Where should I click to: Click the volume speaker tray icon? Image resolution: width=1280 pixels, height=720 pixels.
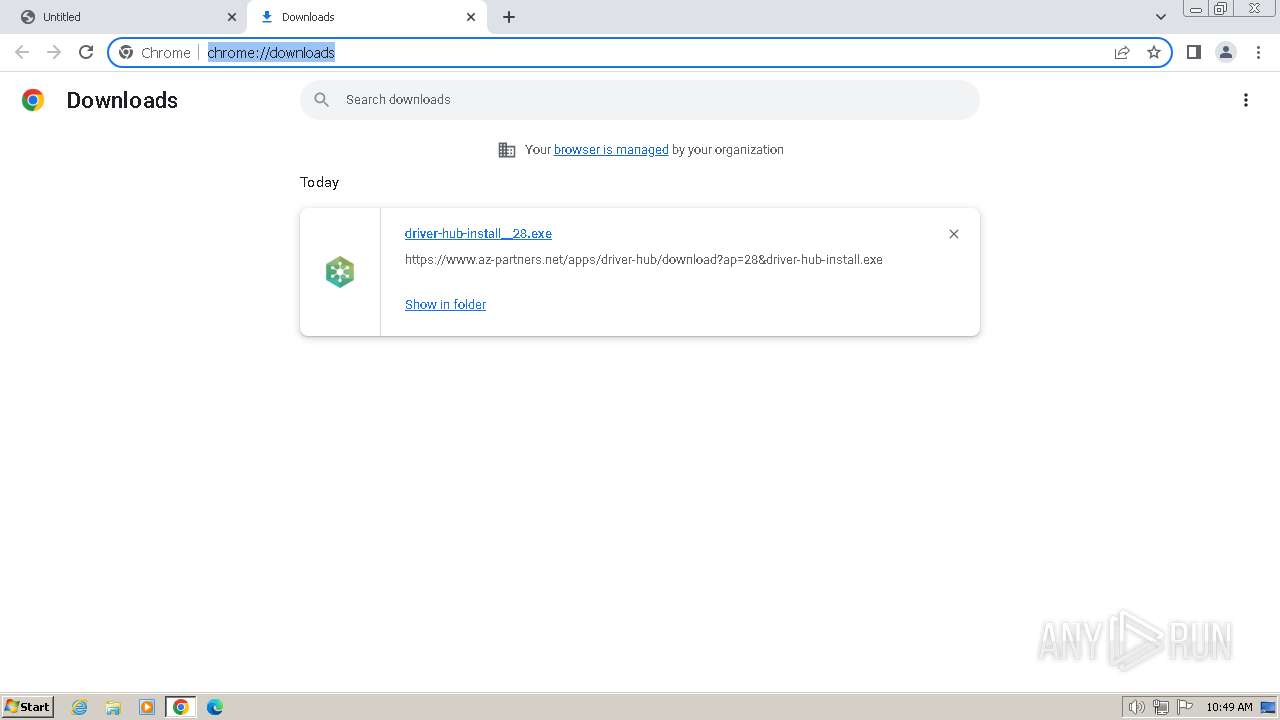point(1136,707)
